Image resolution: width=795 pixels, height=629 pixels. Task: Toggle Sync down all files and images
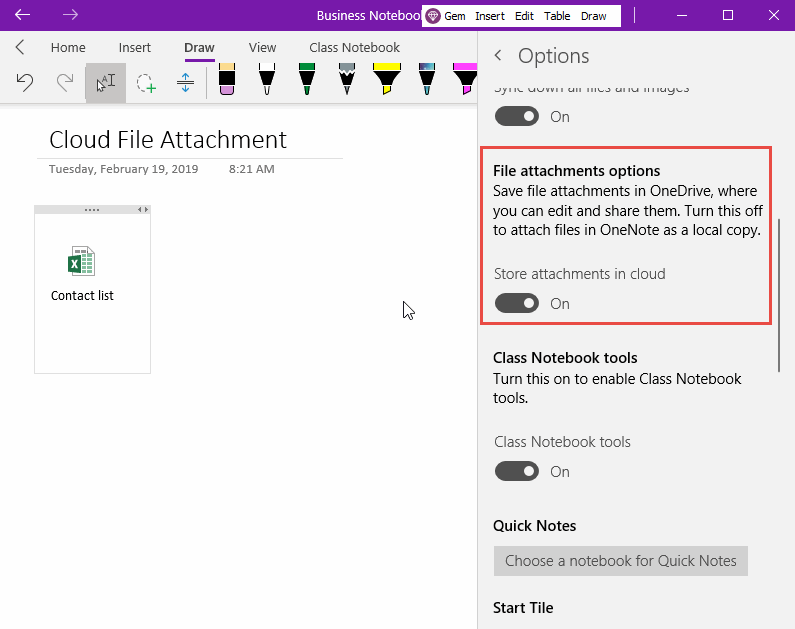(x=517, y=117)
